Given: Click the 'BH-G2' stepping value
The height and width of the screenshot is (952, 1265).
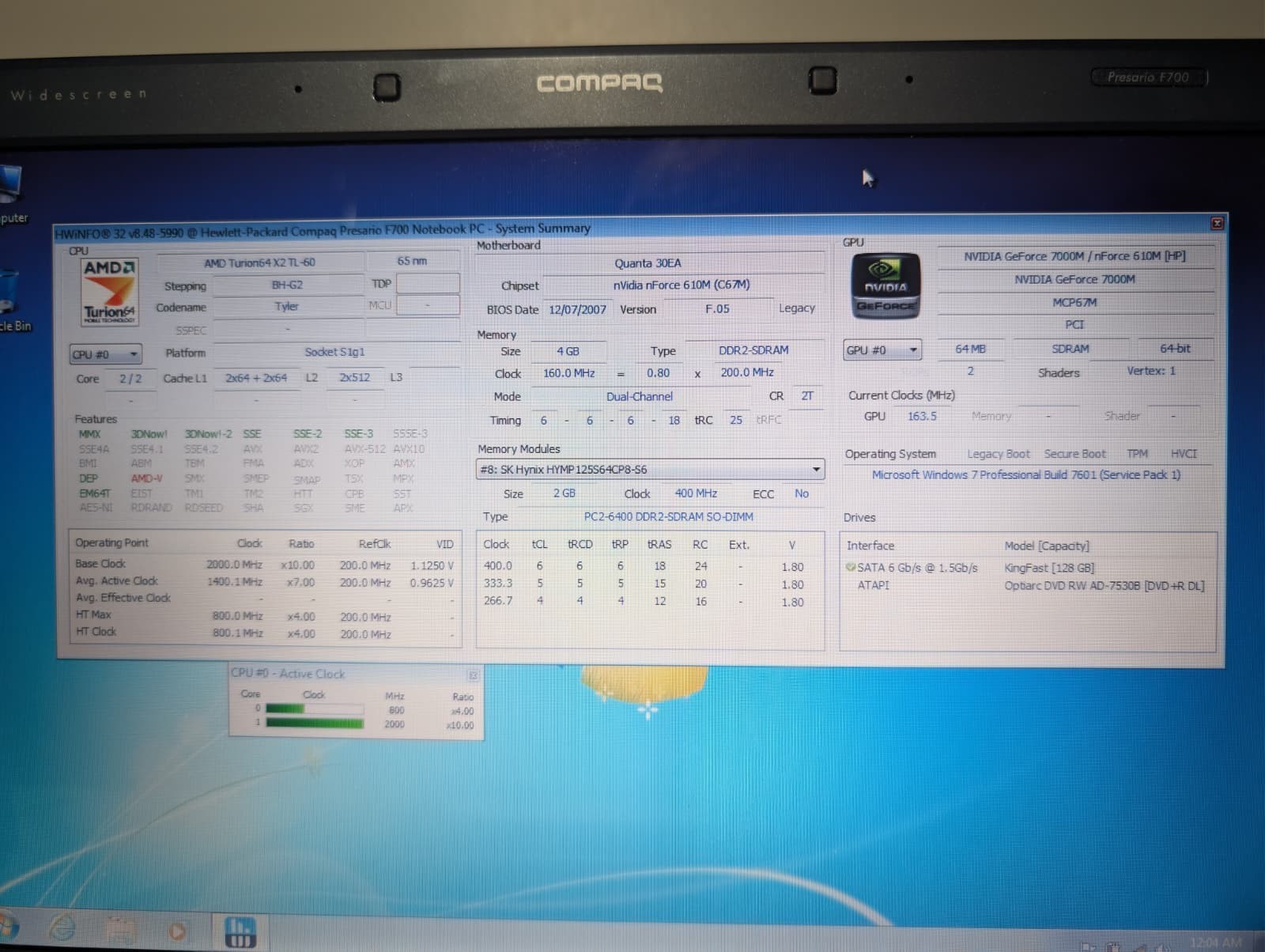Looking at the screenshot, I should (287, 285).
